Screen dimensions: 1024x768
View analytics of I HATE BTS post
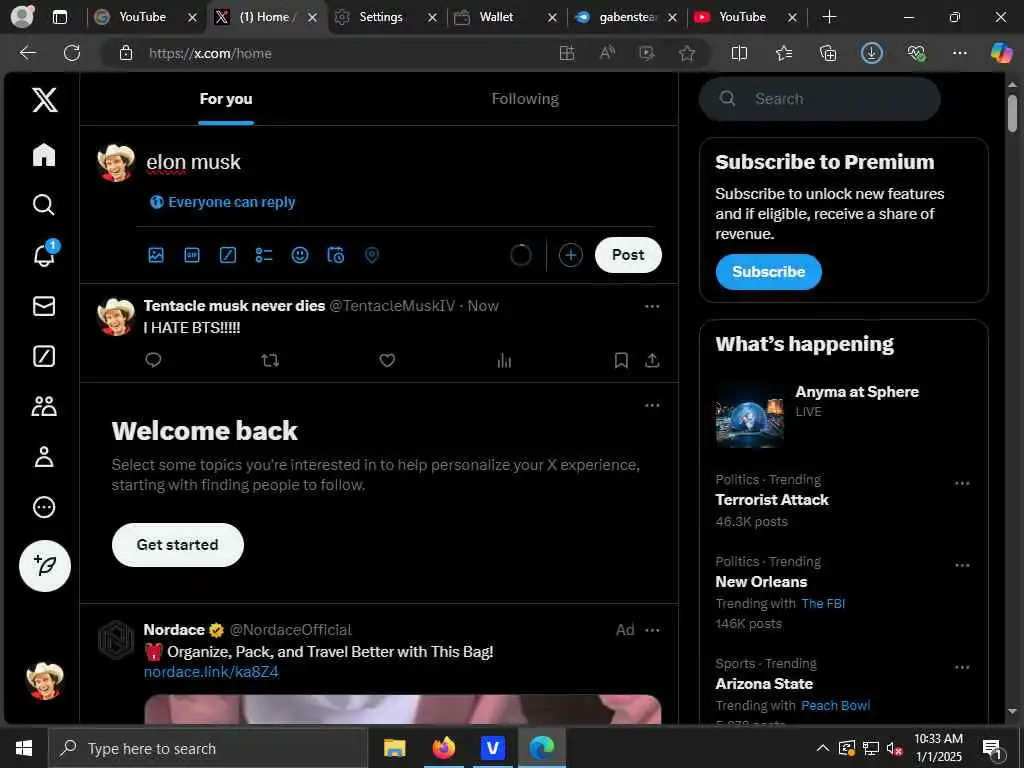pyautogui.click(x=504, y=360)
